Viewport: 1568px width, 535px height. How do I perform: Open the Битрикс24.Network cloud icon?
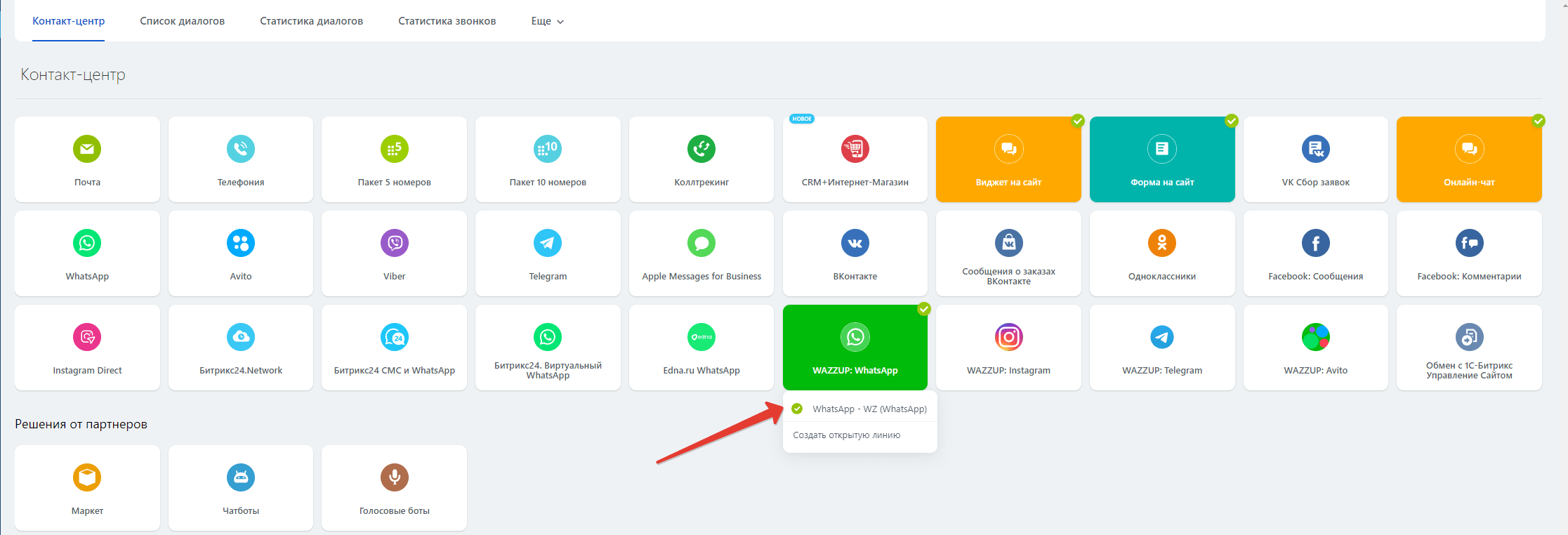(x=241, y=337)
